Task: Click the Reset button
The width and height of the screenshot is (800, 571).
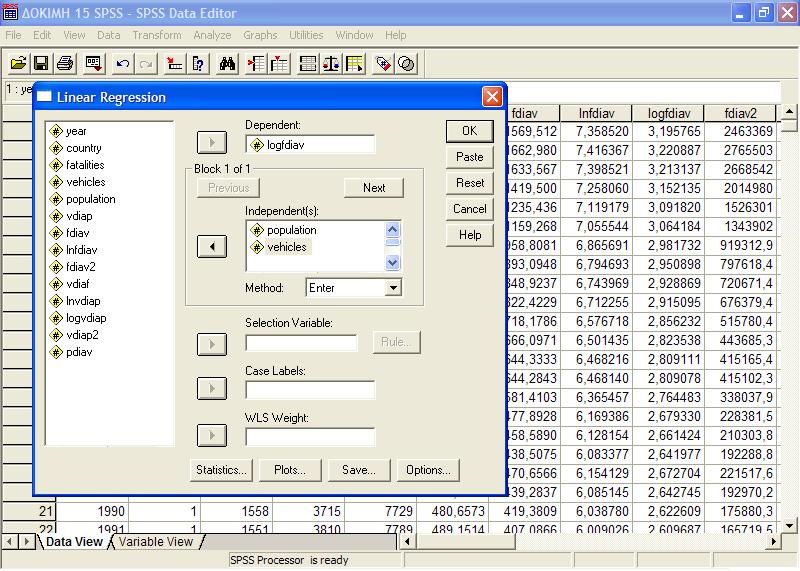Action: pyautogui.click(x=469, y=183)
